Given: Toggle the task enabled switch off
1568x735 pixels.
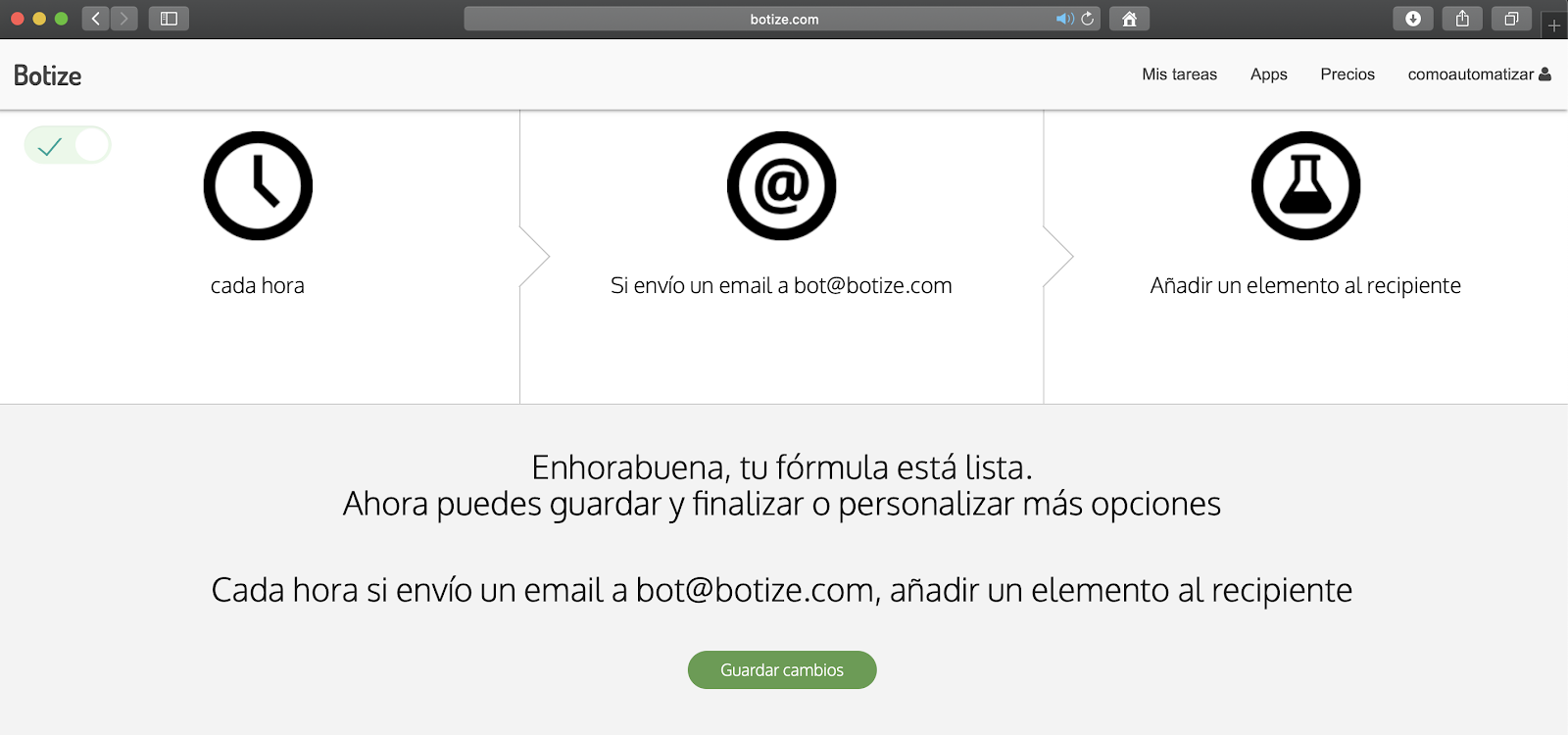Looking at the screenshot, I should coord(68,145).
